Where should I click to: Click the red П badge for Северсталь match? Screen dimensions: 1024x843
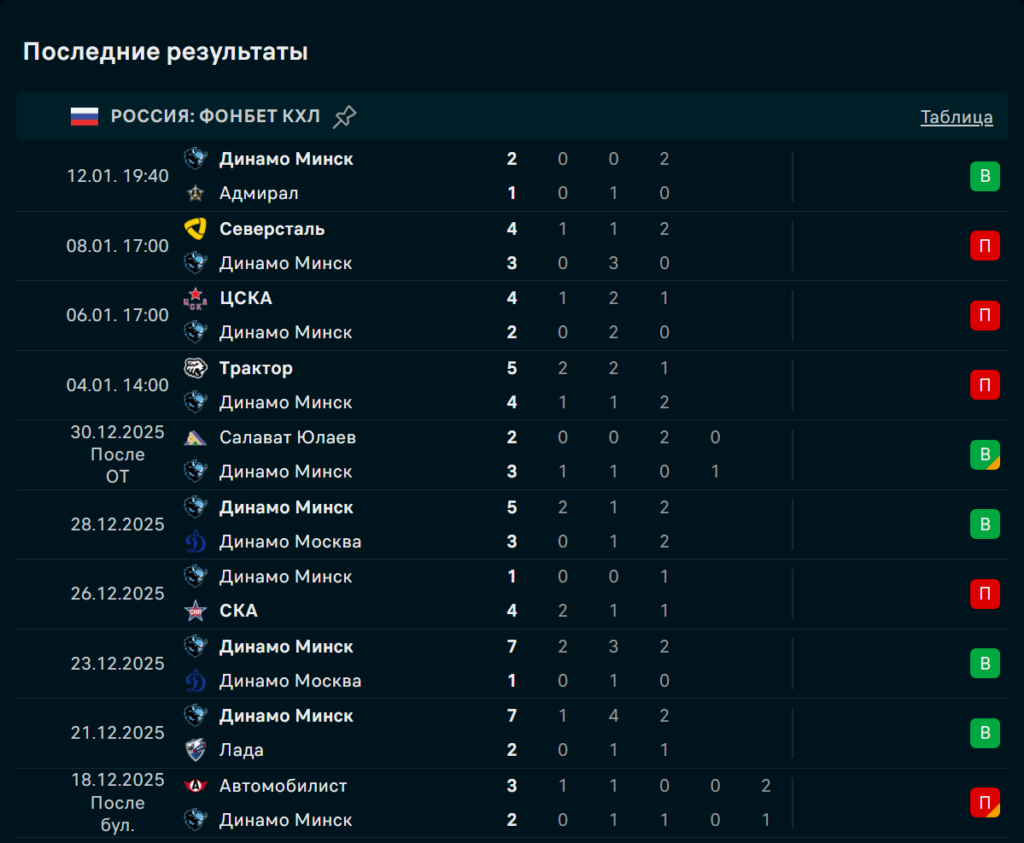click(x=984, y=246)
